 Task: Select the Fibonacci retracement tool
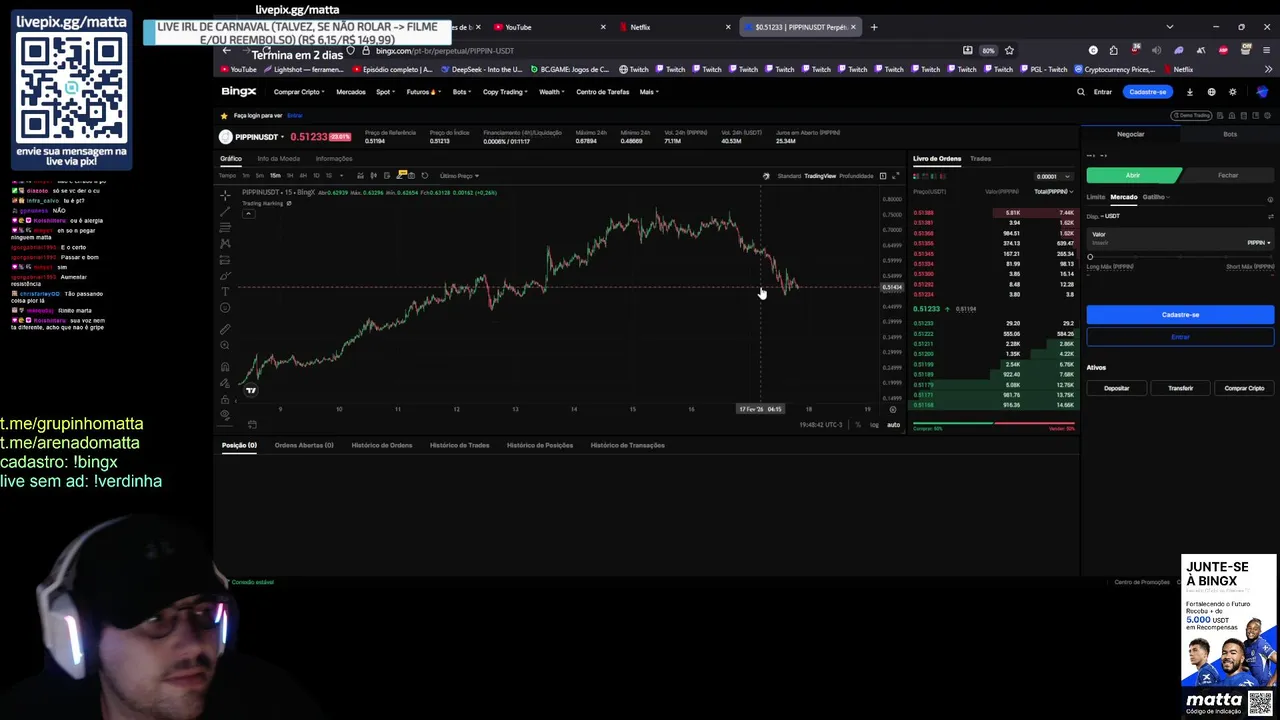[x=225, y=228]
